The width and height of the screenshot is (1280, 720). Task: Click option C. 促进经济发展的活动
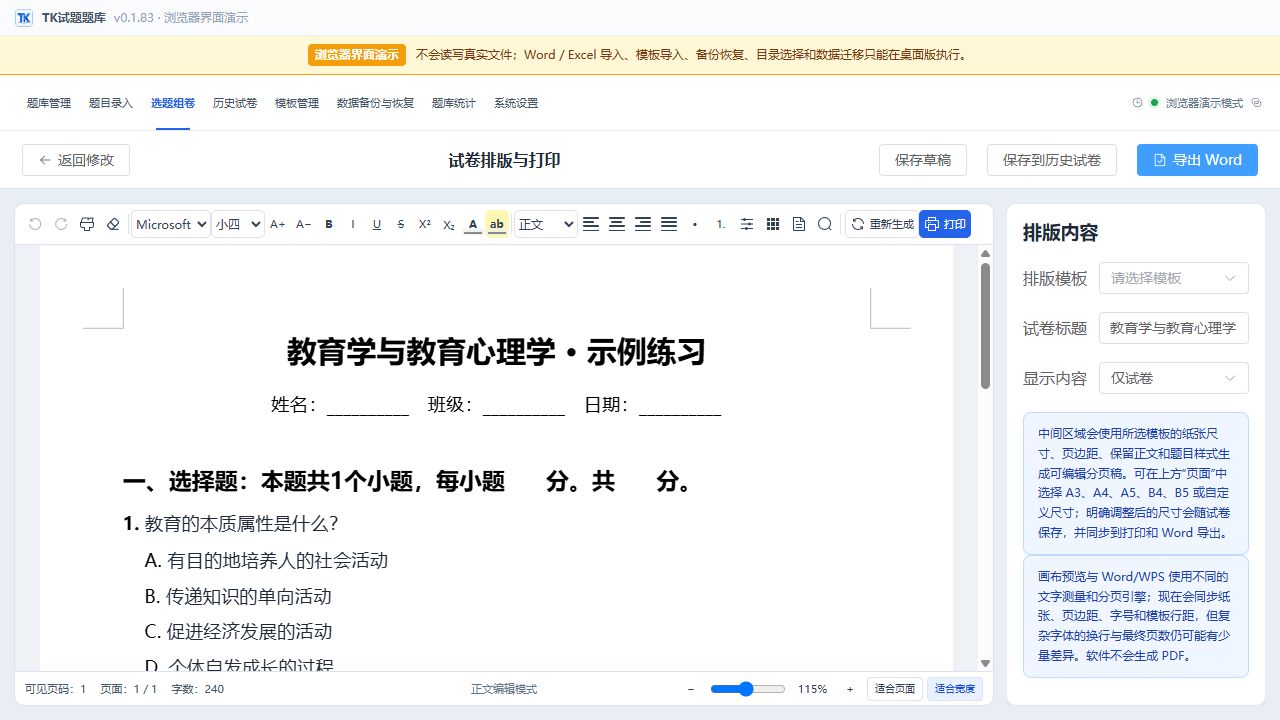[238, 632]
